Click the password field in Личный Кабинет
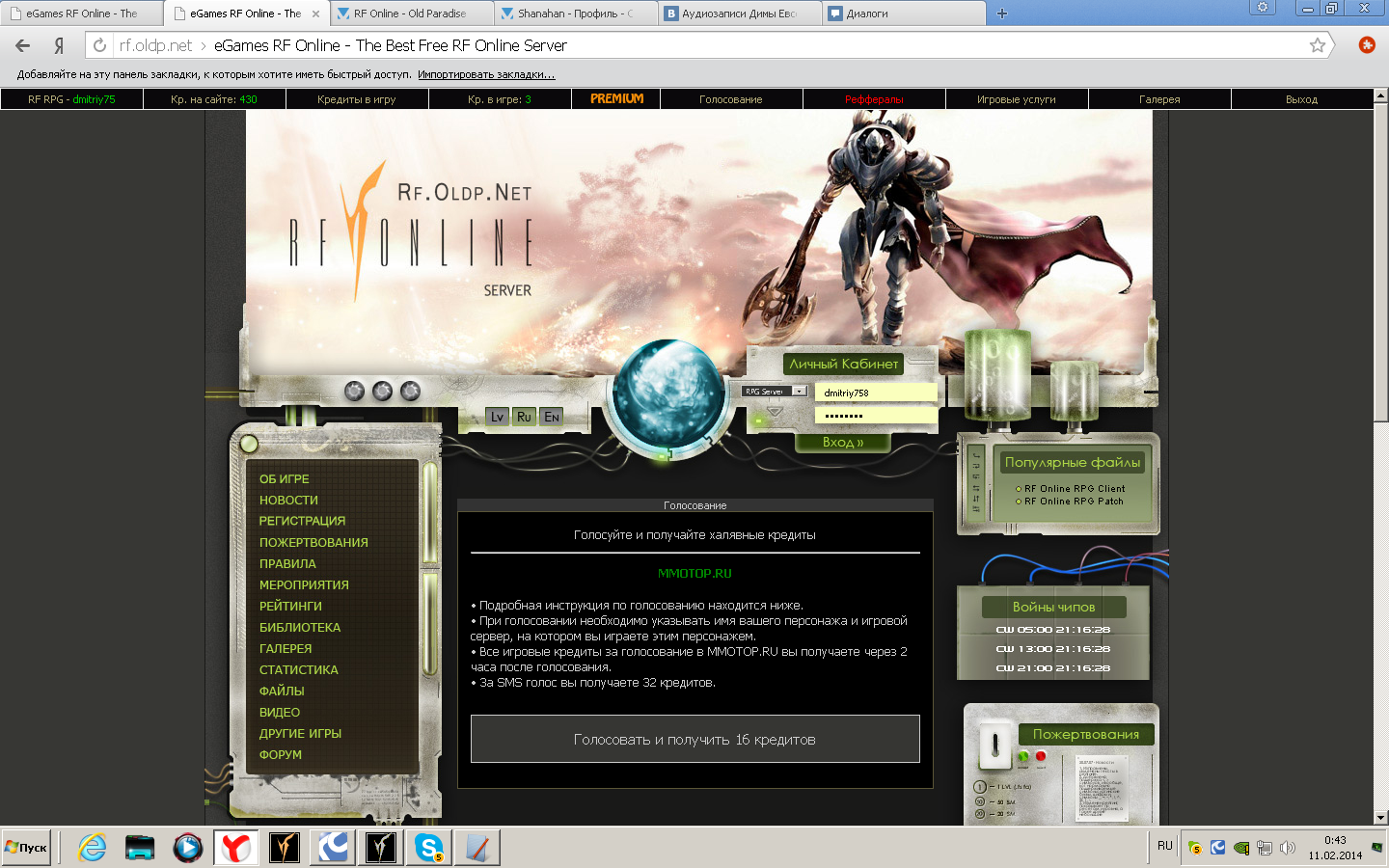The width and height of the screenshot is (1389, 868). point(876,416)
